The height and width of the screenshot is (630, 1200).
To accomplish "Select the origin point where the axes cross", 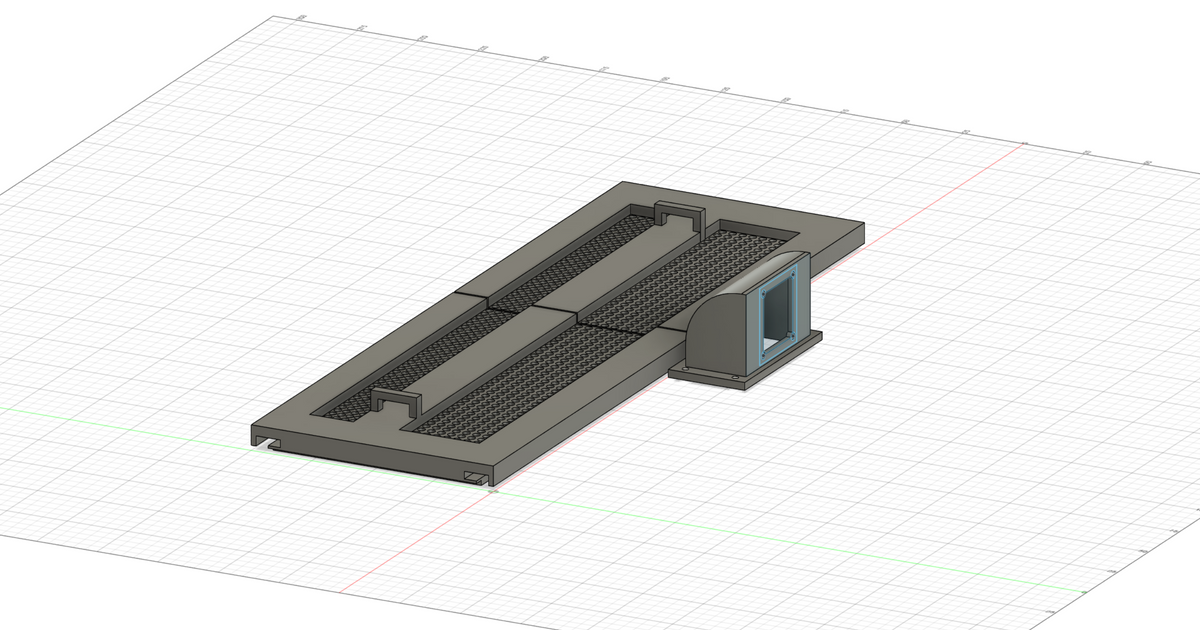I will coord(491,489).
